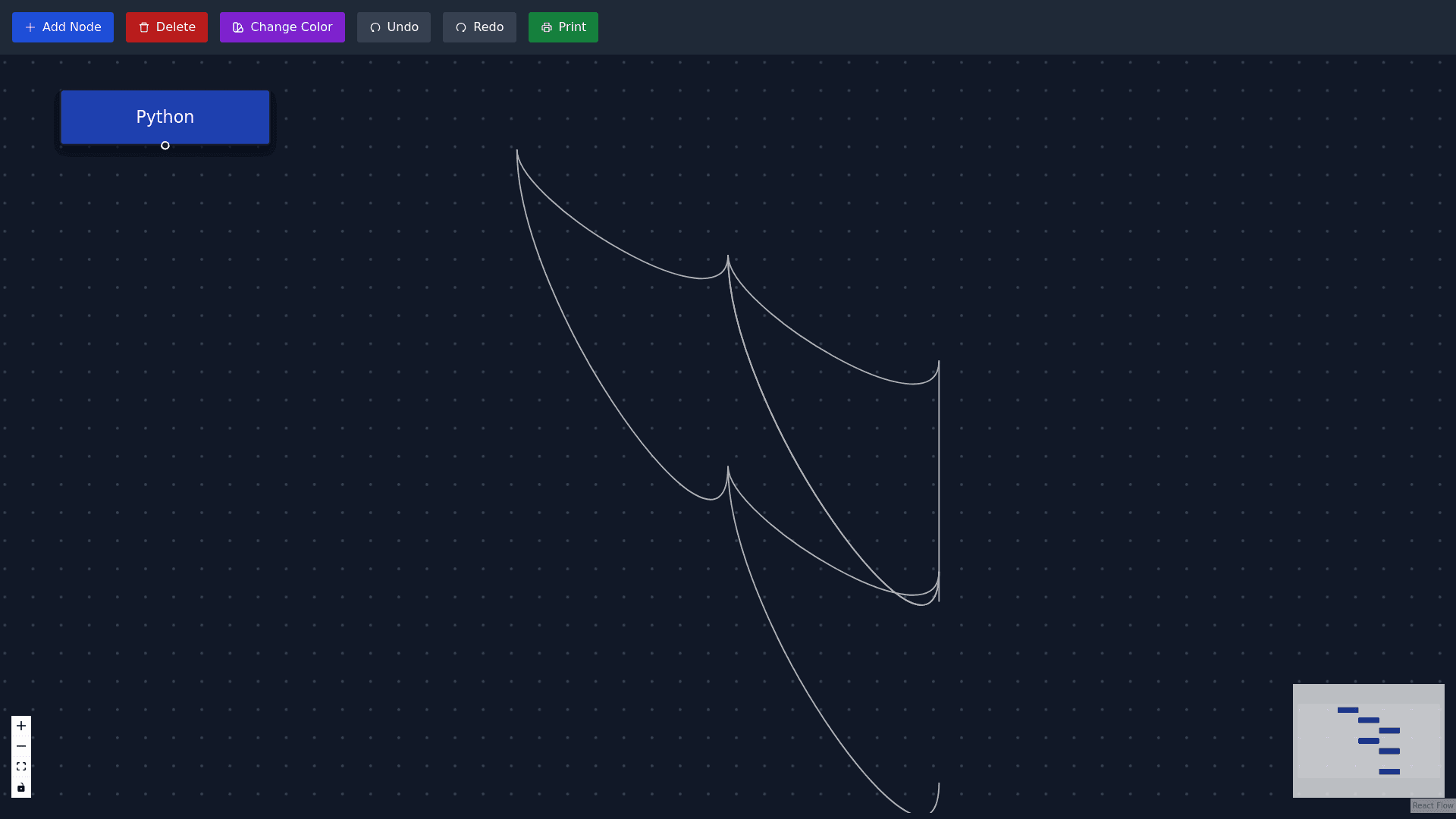
Task: Open the Change Color picker
Action: click(282, 27)
